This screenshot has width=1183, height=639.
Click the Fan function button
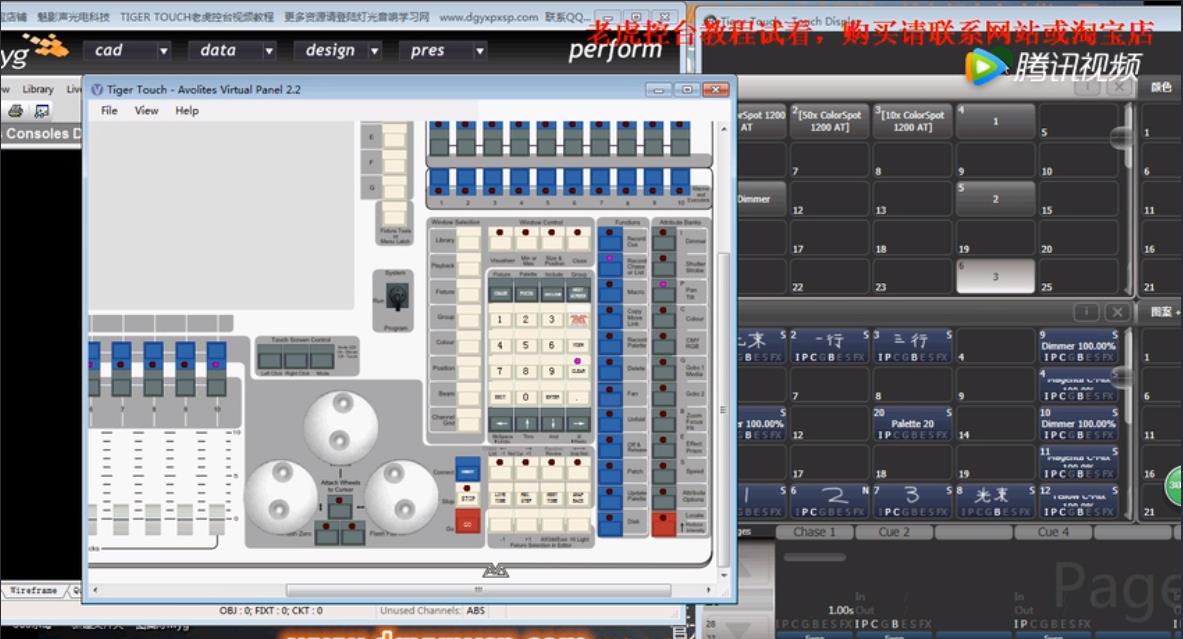610,394
